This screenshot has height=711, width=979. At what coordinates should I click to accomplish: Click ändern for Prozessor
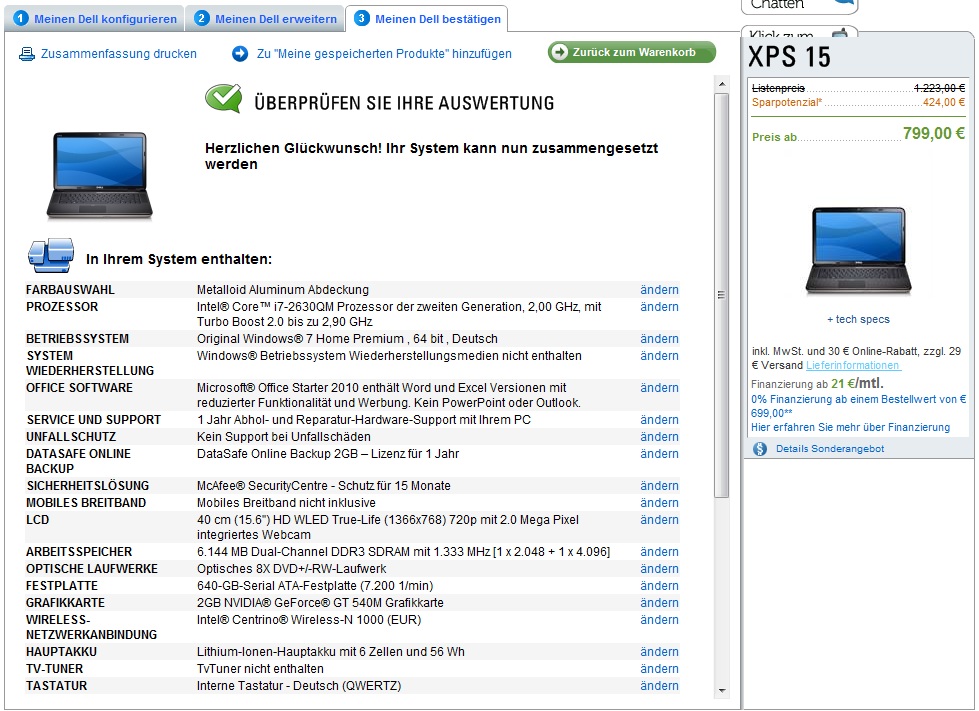click(x=659, y=307)
